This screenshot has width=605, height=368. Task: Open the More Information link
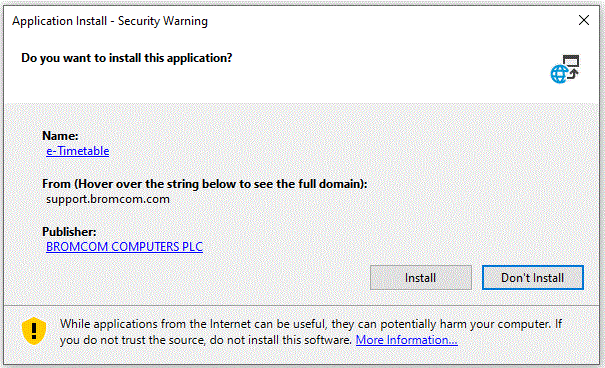tap(407, 340)
